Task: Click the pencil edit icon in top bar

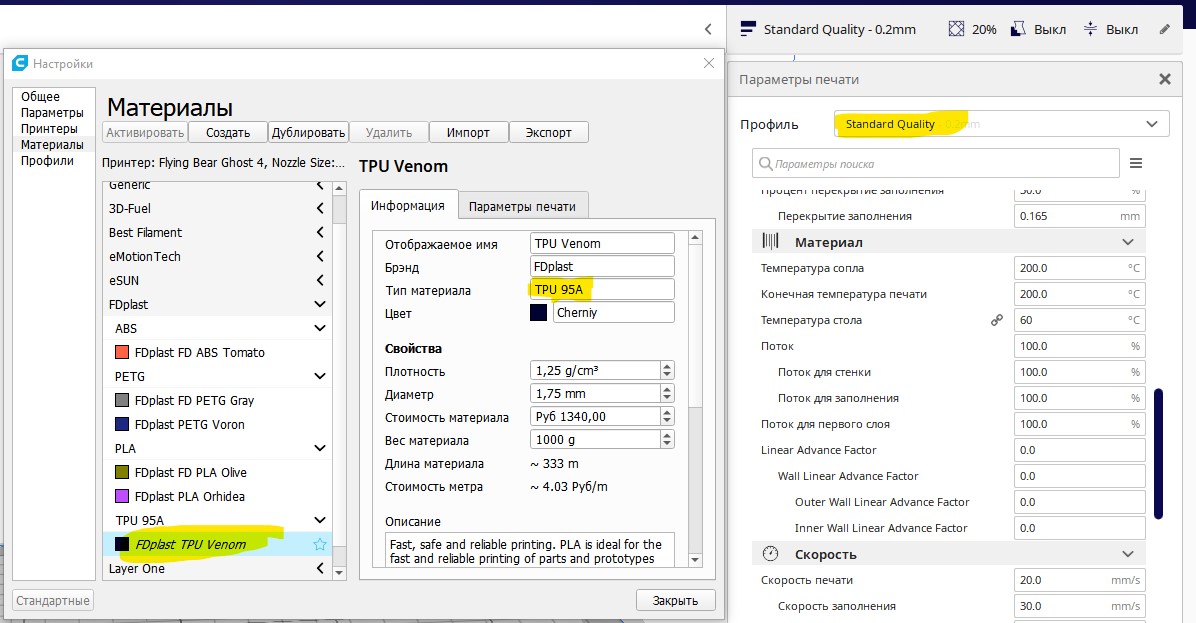Action: tap(1164, 29)
